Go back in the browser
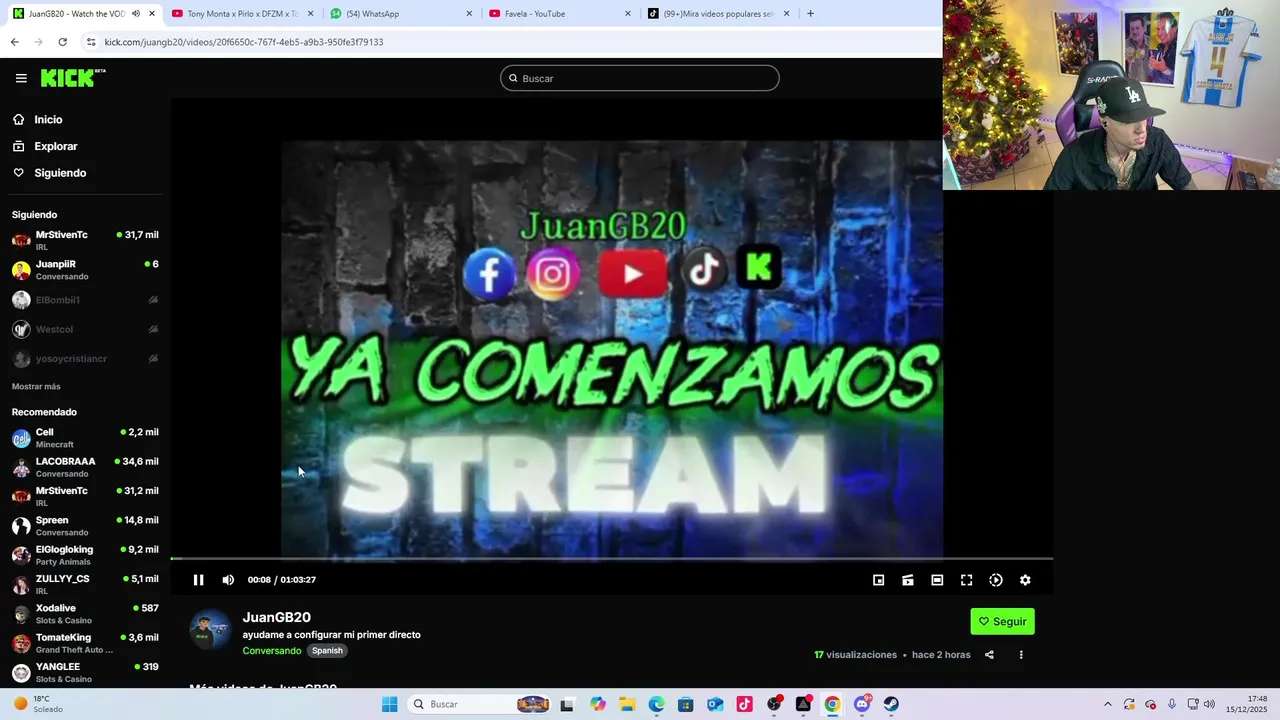This screenshot has width=1280, height=720. coord(14,42)
